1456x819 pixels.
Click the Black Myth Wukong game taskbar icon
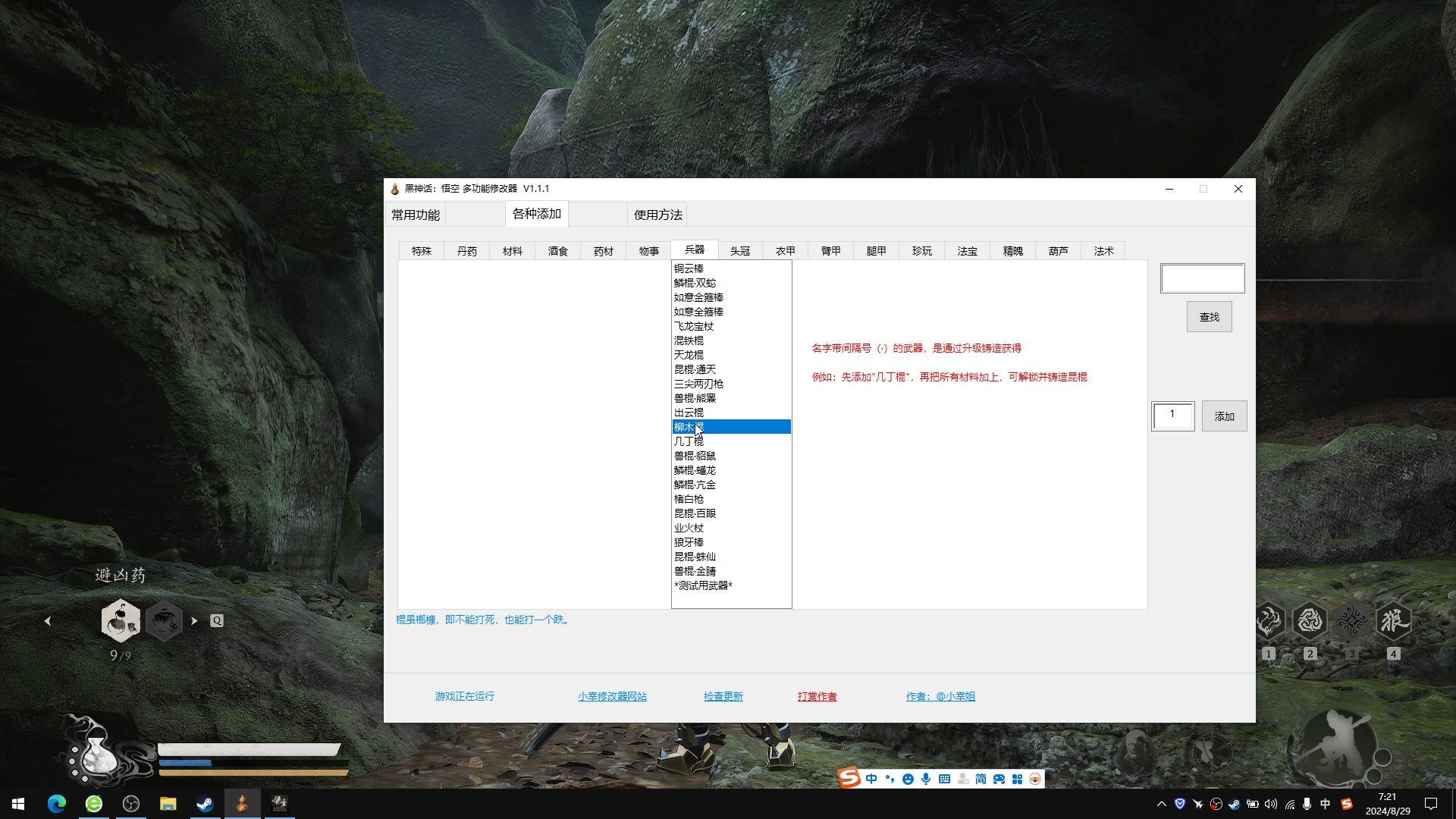click(x=279, y=804)
